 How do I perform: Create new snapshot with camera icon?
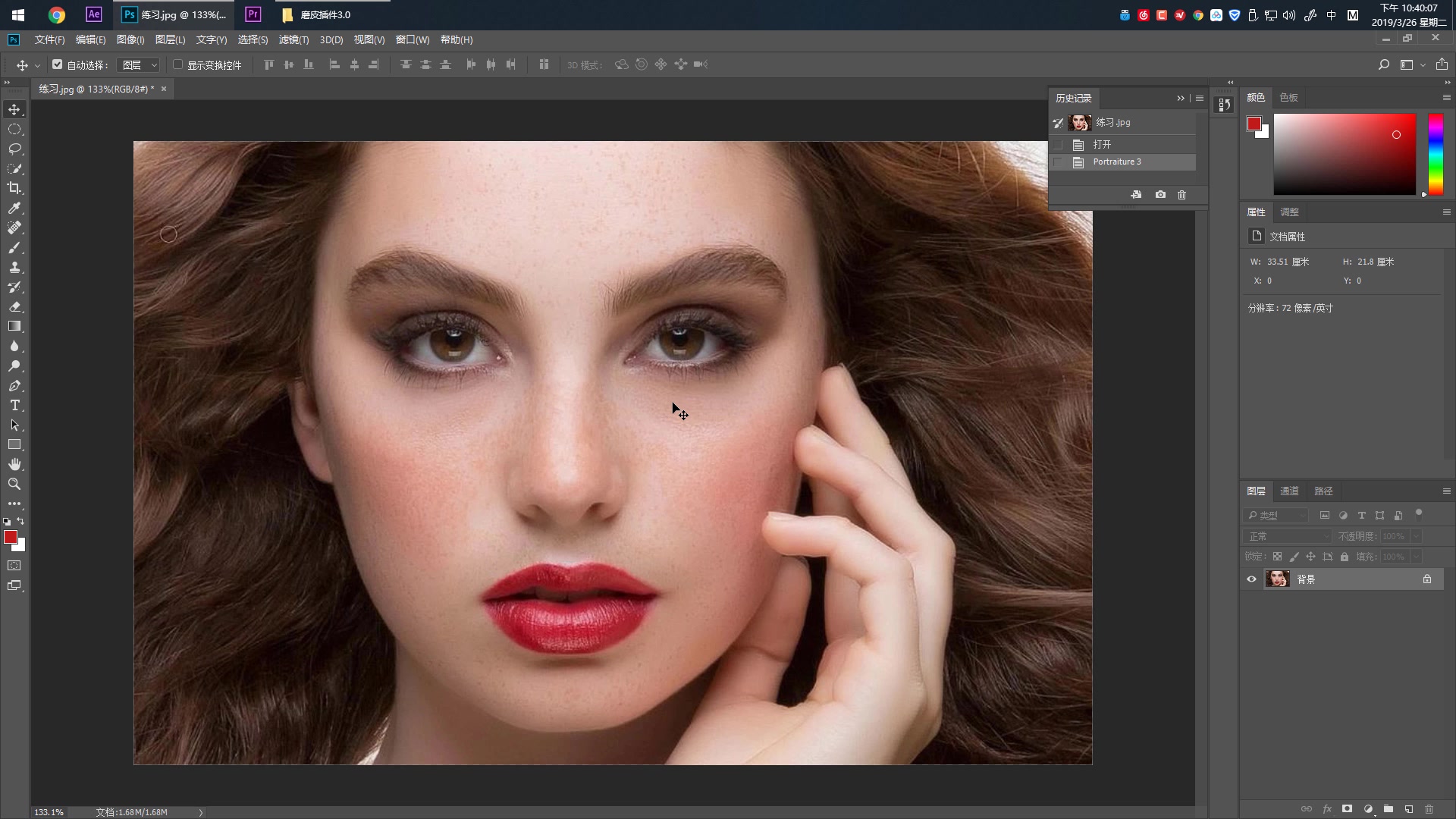point(1160,195)
